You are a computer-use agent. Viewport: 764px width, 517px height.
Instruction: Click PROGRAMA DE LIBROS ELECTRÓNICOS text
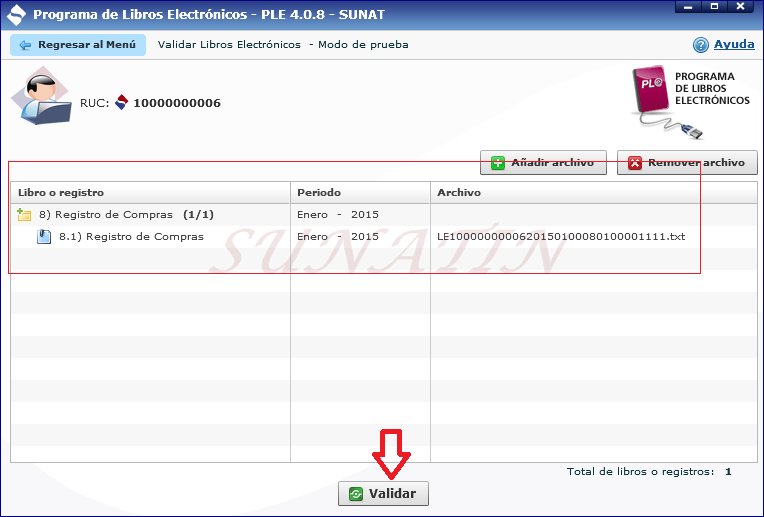tap(712, 89)
